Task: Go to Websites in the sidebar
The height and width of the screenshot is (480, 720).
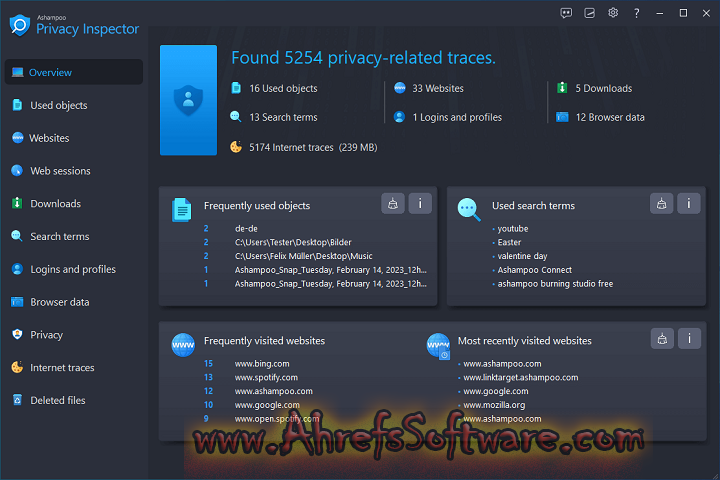Action: 49,138
